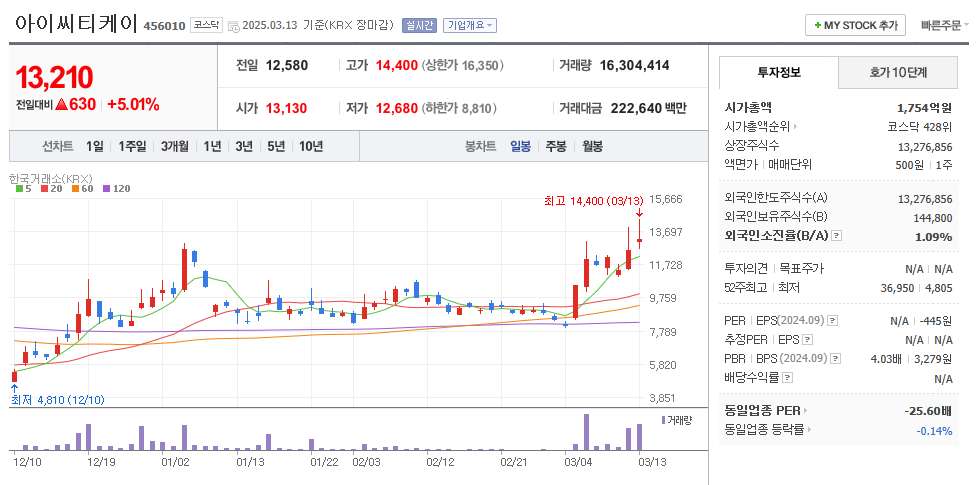Click the 동일업종 PER value -25.60배
Screen dimensions: 977x485
coord(928,411)
